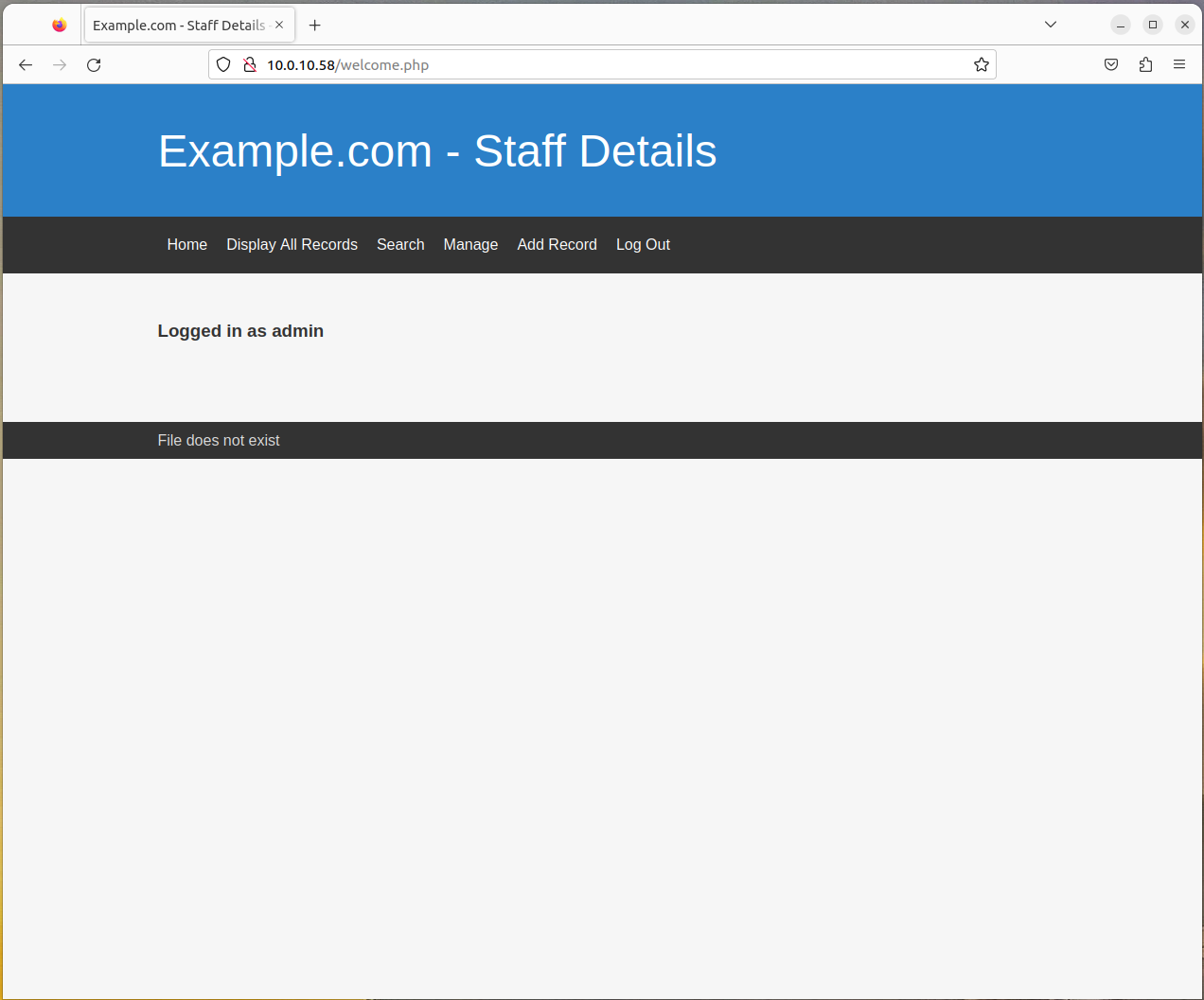The image size is (1204, 1000).
Task: Open Display All Records
Action: tap(292, 245)
